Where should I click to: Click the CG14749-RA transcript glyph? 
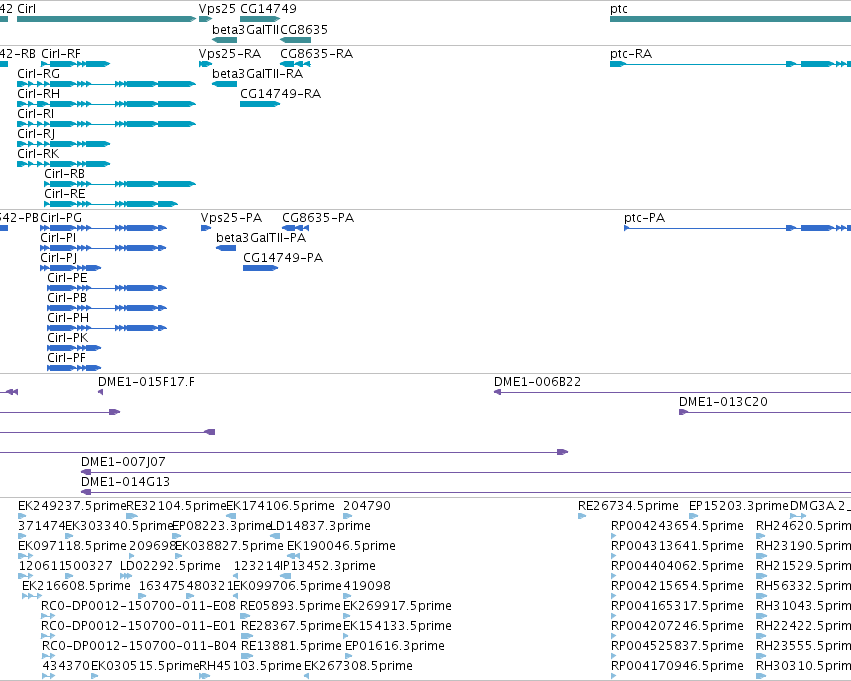(x=260, y=104)
